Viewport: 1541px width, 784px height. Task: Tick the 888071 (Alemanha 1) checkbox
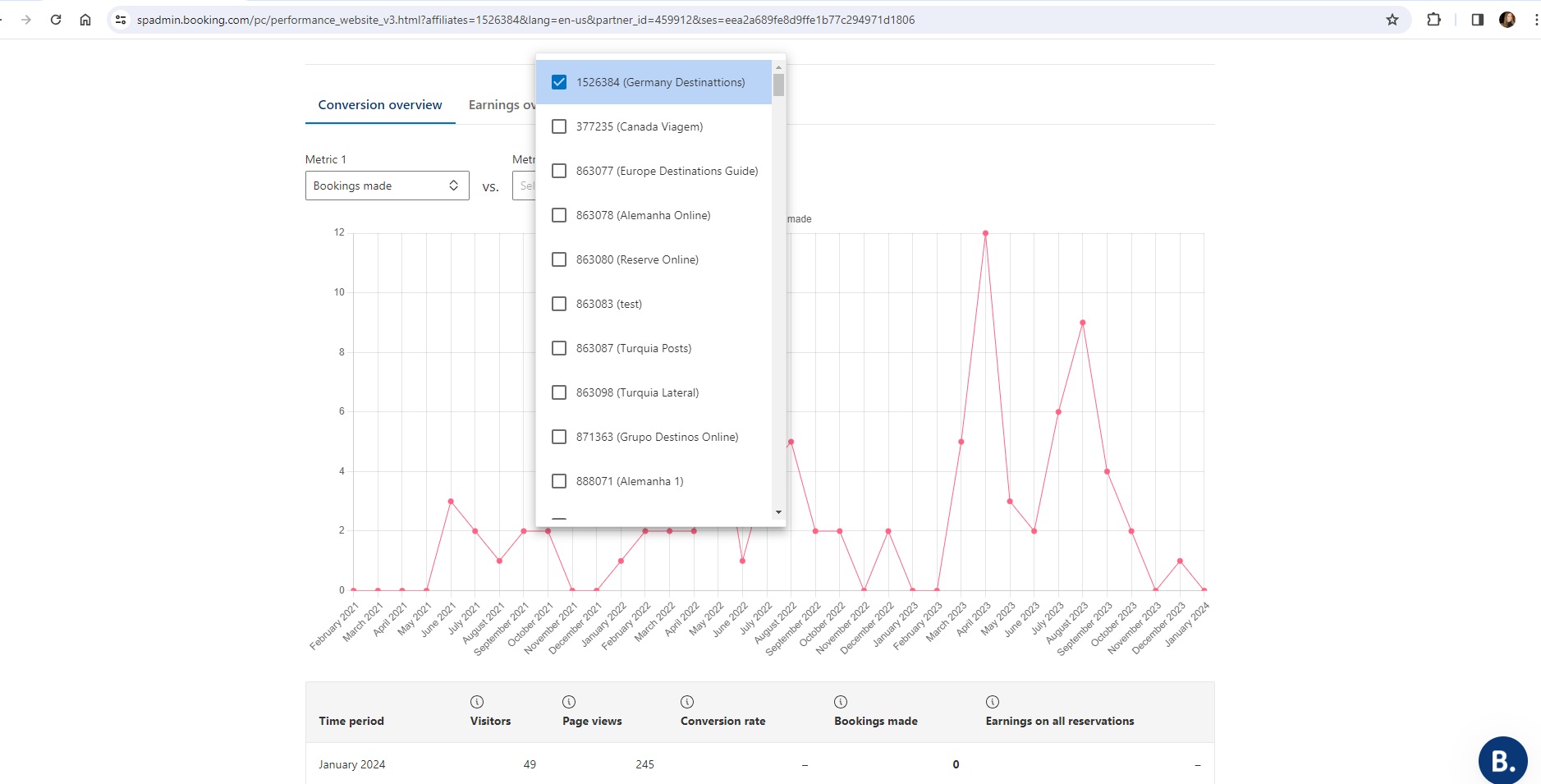pyautogui.click(x=559, y=481)
